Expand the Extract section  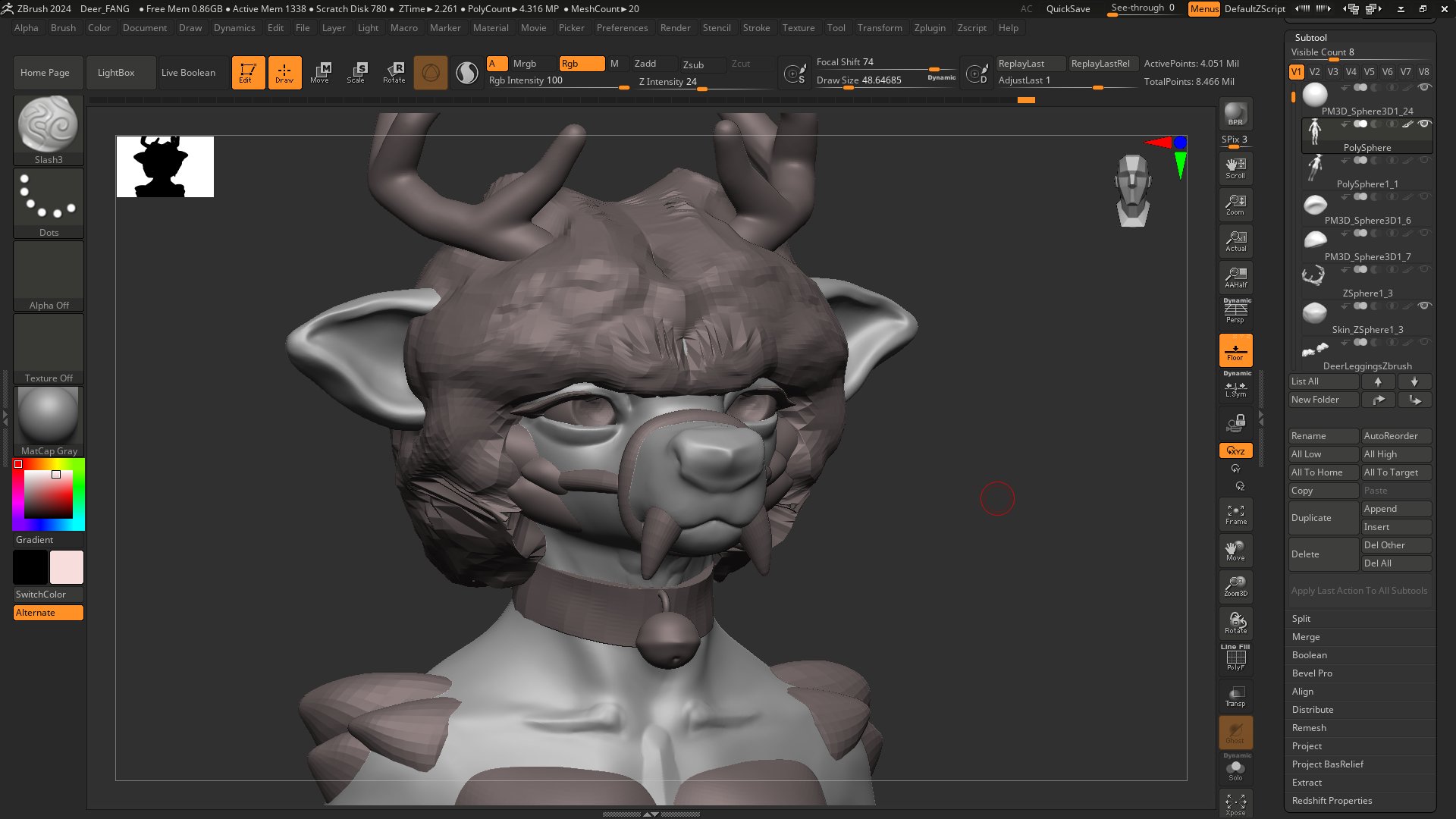pyautogui.click(x=1307, y=783)
